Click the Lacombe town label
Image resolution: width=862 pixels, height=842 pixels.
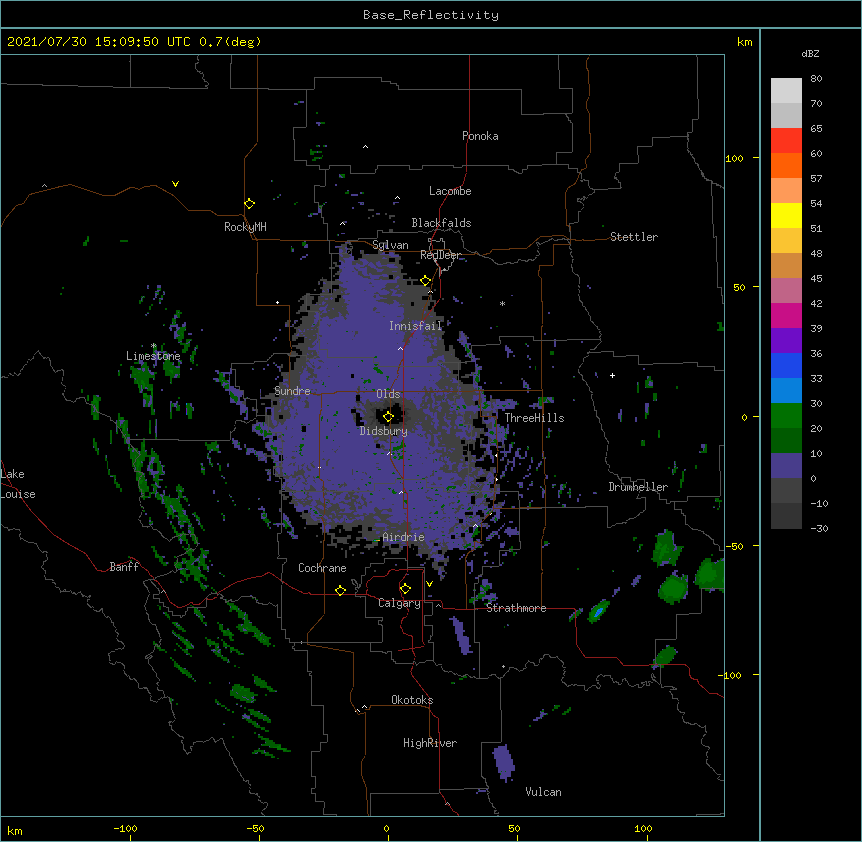(450, 191)
